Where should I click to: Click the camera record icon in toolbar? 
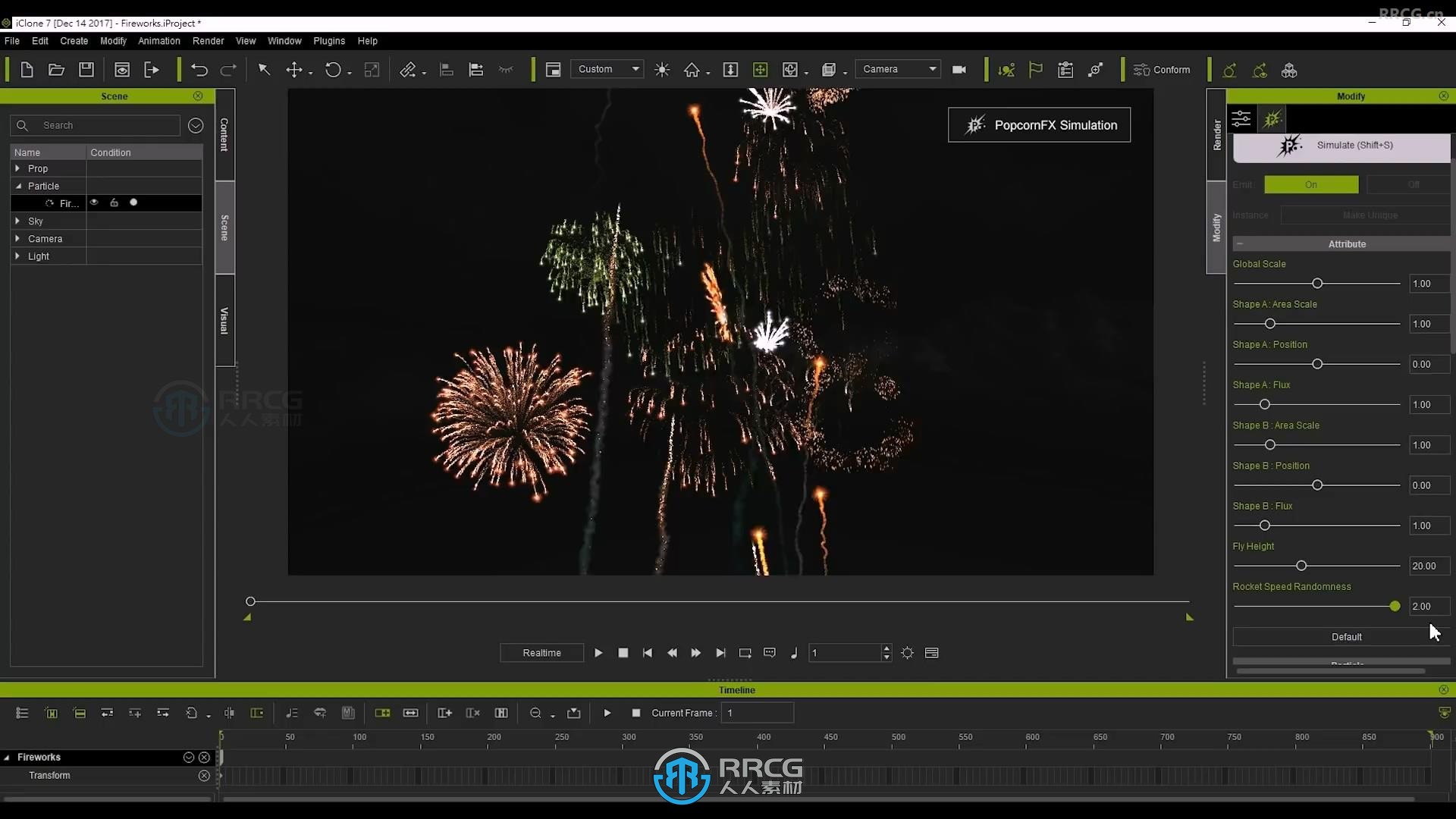coord(958,69)
